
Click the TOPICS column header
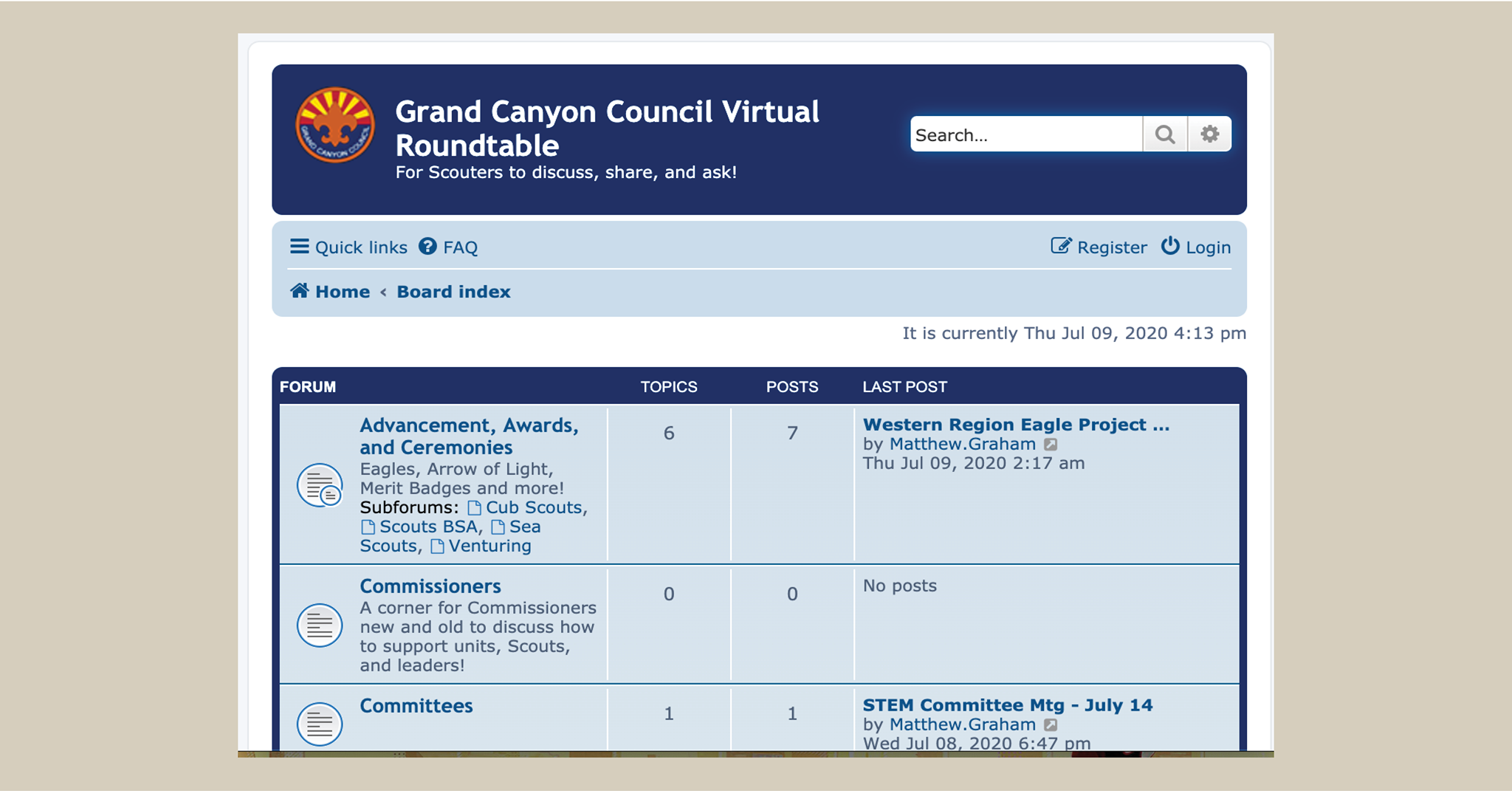669,387
